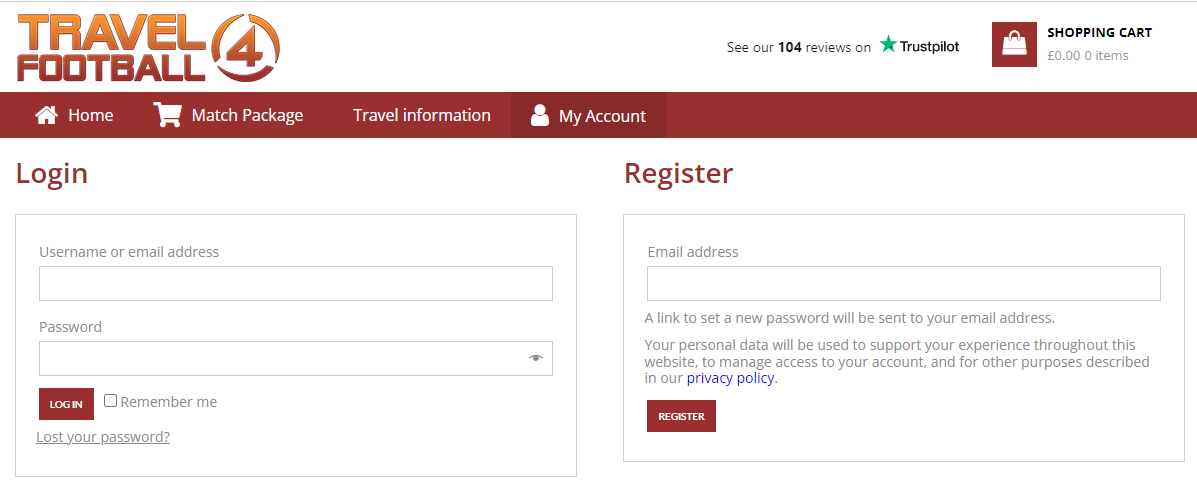
Task: Click the Home house icon
Action: pos(47,115)
